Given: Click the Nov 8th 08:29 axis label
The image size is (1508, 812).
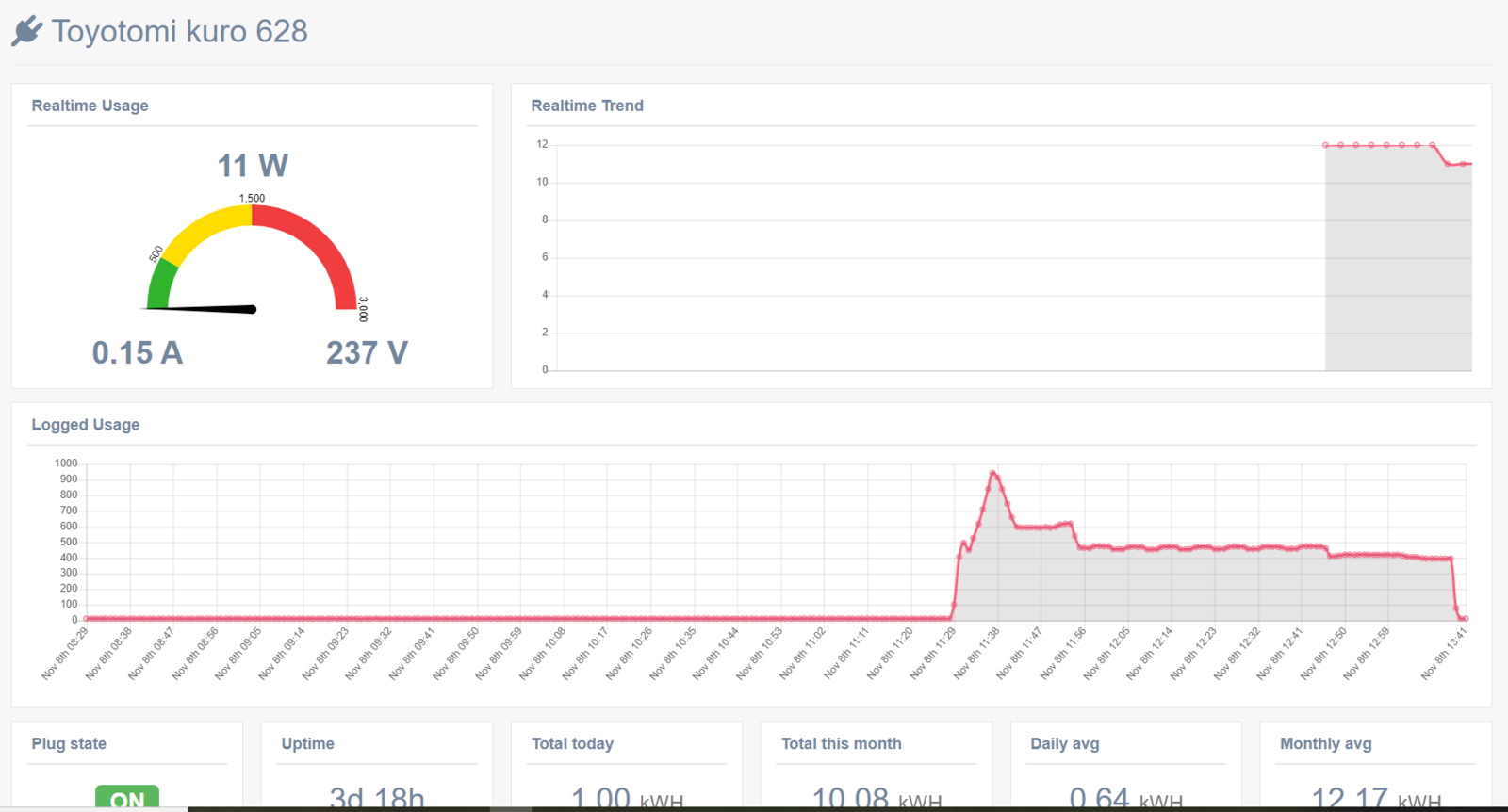Looking at the screenshot, I should (65, 654).
